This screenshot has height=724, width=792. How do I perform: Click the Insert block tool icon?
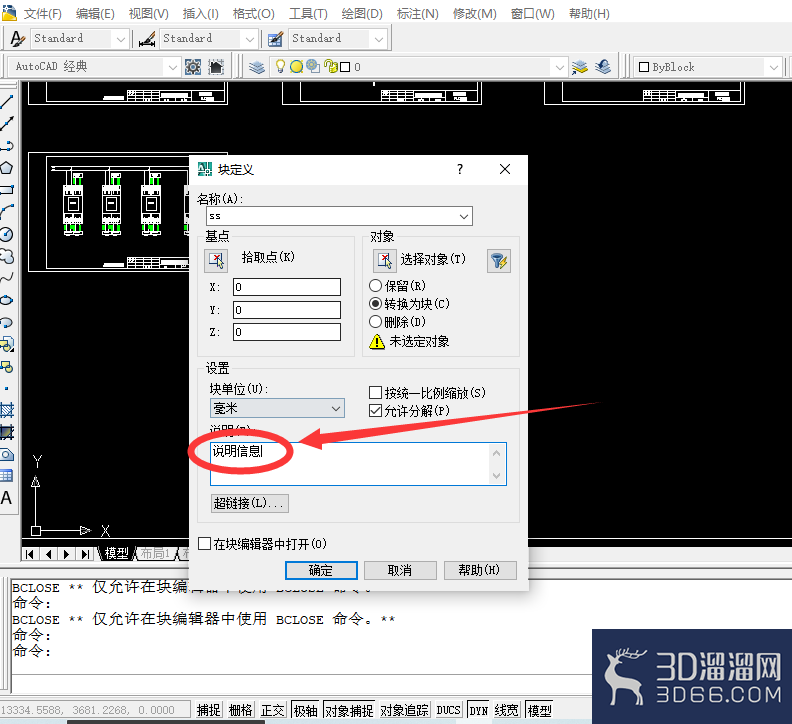click(7, 345)
